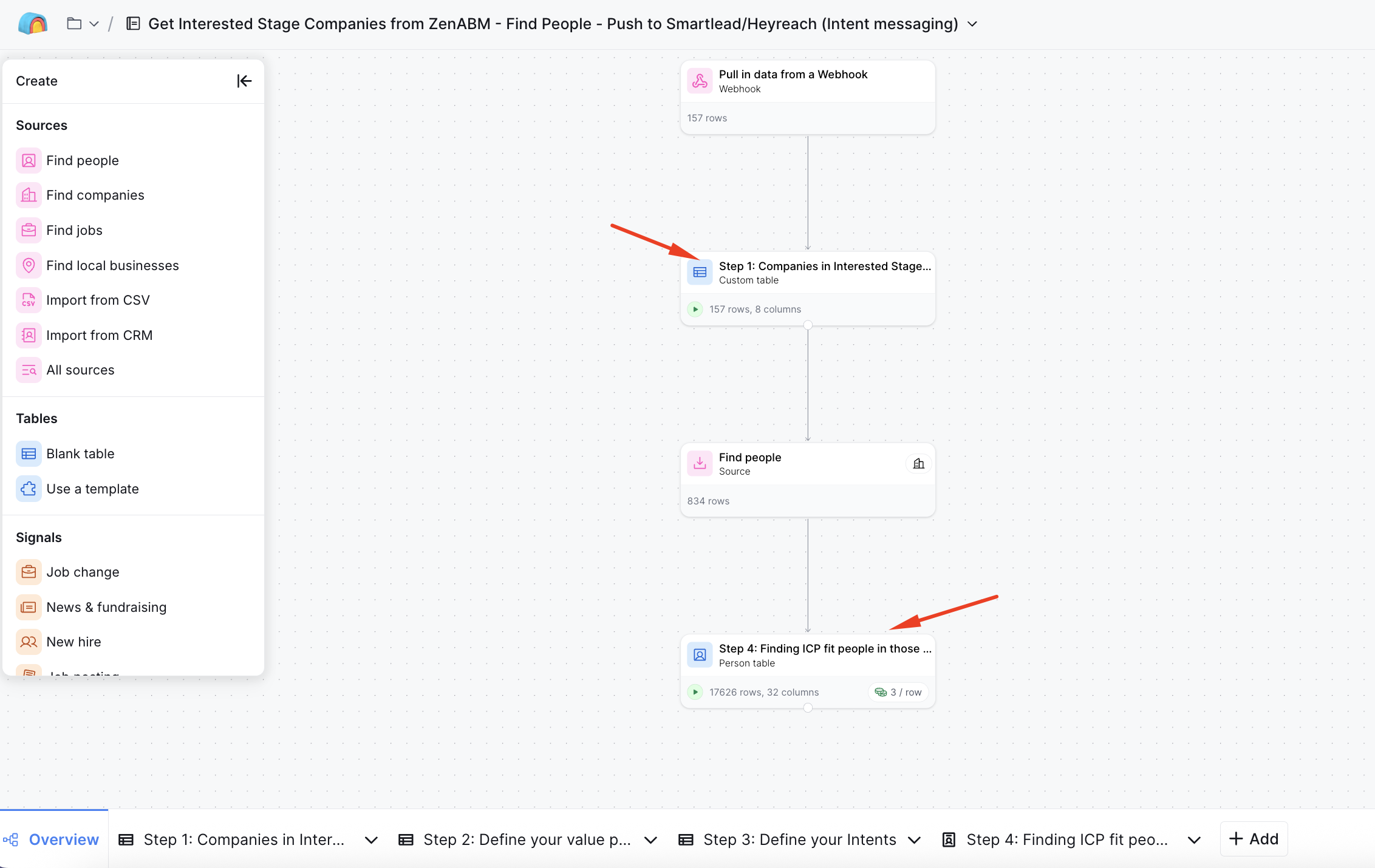Run Step 1 using its green play button
The image size is (1375, 868).
coord(695,309)
